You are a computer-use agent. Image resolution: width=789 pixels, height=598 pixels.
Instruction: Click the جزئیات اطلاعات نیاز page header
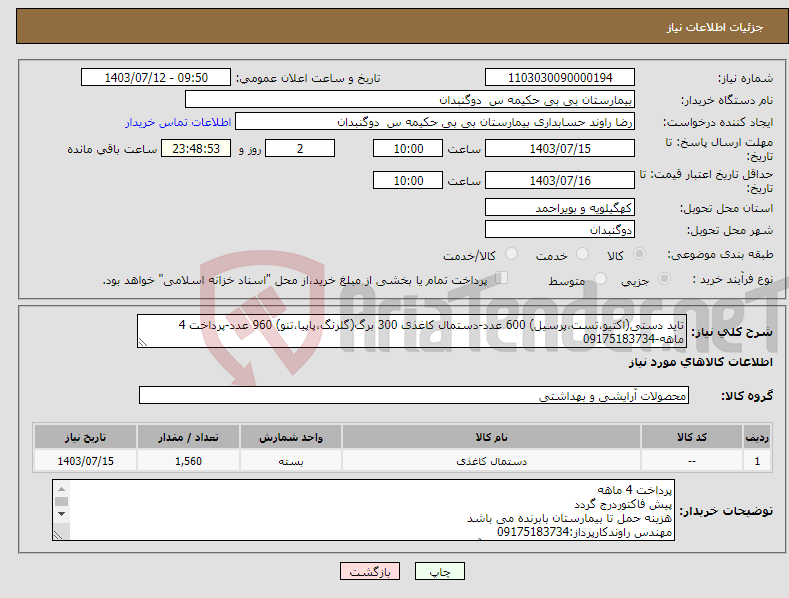pos(715,27)
